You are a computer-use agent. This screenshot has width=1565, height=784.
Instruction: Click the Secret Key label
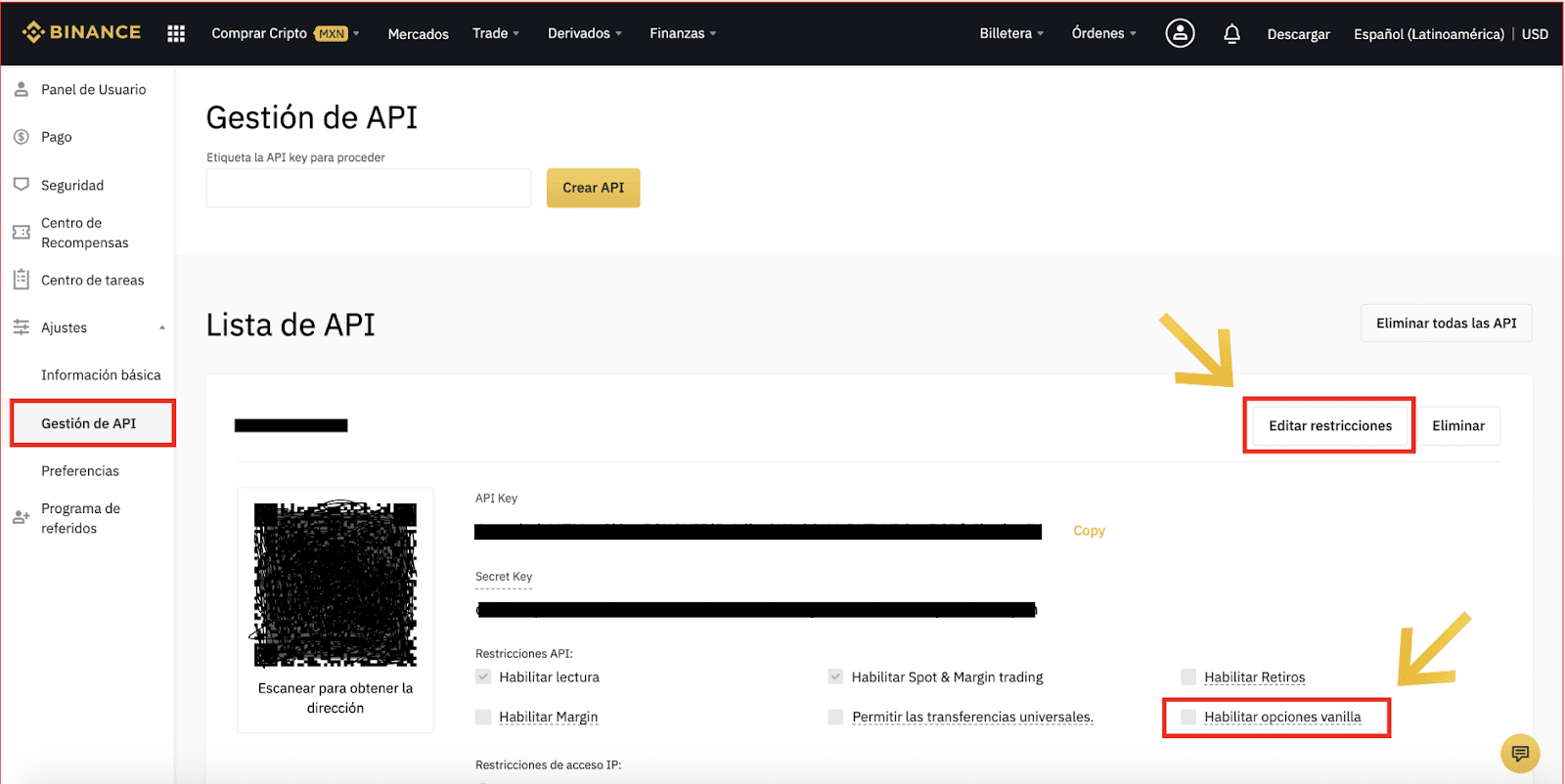pyautogui.click(x=504, y=577)
